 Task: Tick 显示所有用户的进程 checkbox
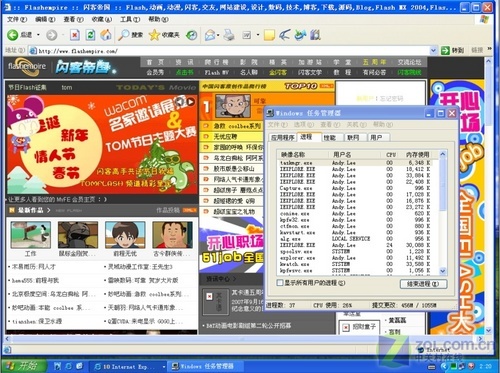tap(280, 283)
